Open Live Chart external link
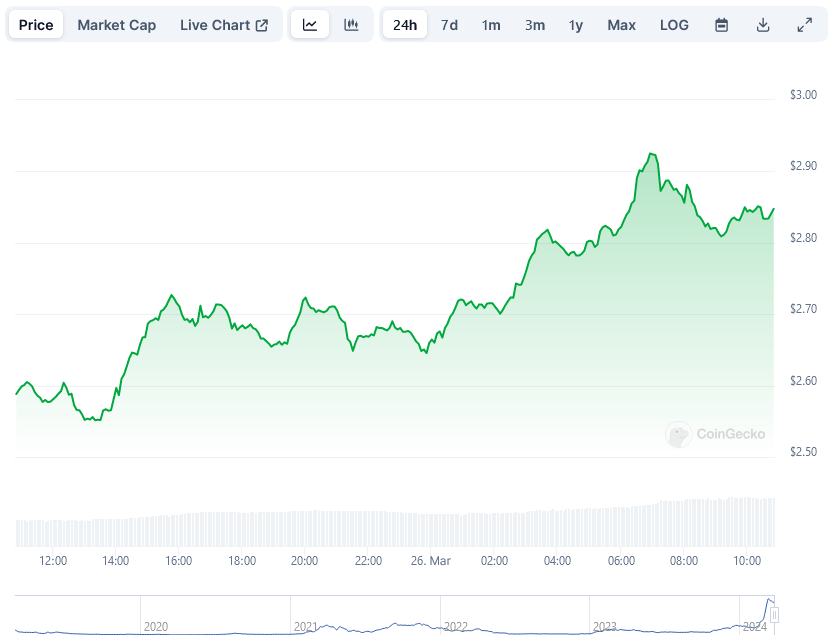The image size is (833, 635). click(224, 25)
